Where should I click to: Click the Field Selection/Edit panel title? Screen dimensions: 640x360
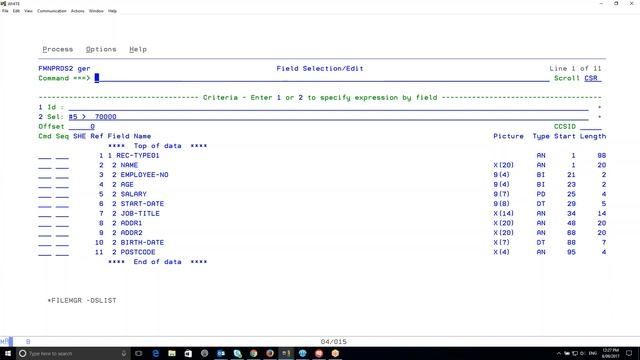[320, 69]
